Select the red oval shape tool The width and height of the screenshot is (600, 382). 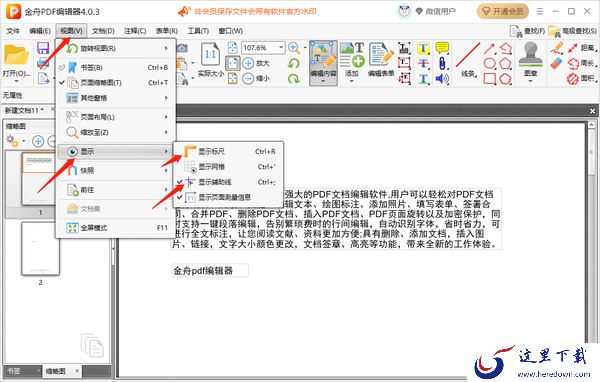pos(490,63)
